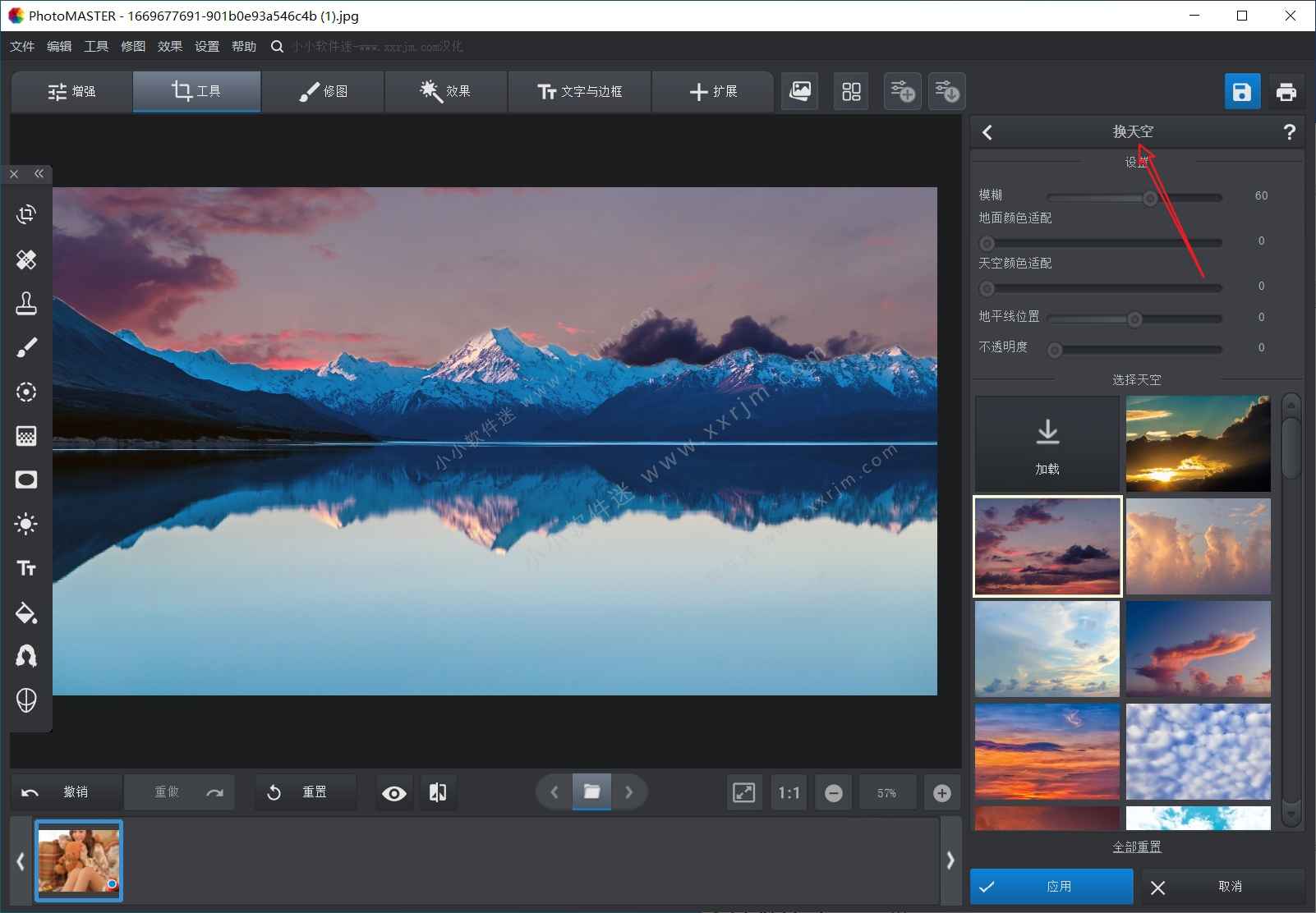Select the golden sunset sky thumbnail
This screenshot has width=1316, height=913.
click(1198, 444)
